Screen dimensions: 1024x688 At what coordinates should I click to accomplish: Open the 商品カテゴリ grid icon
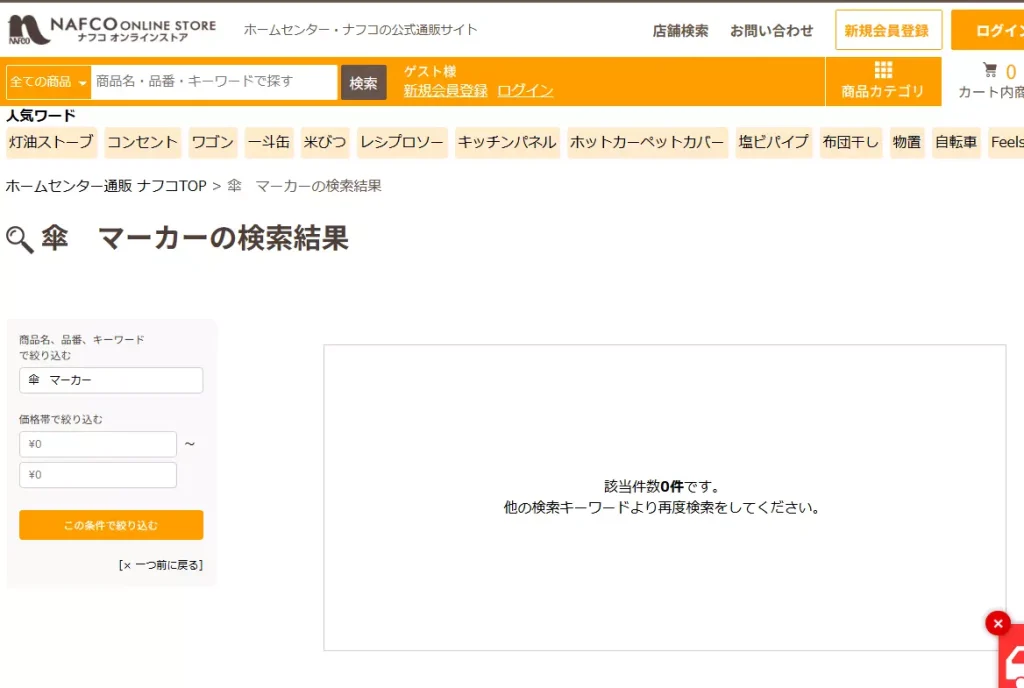[882, 69]
